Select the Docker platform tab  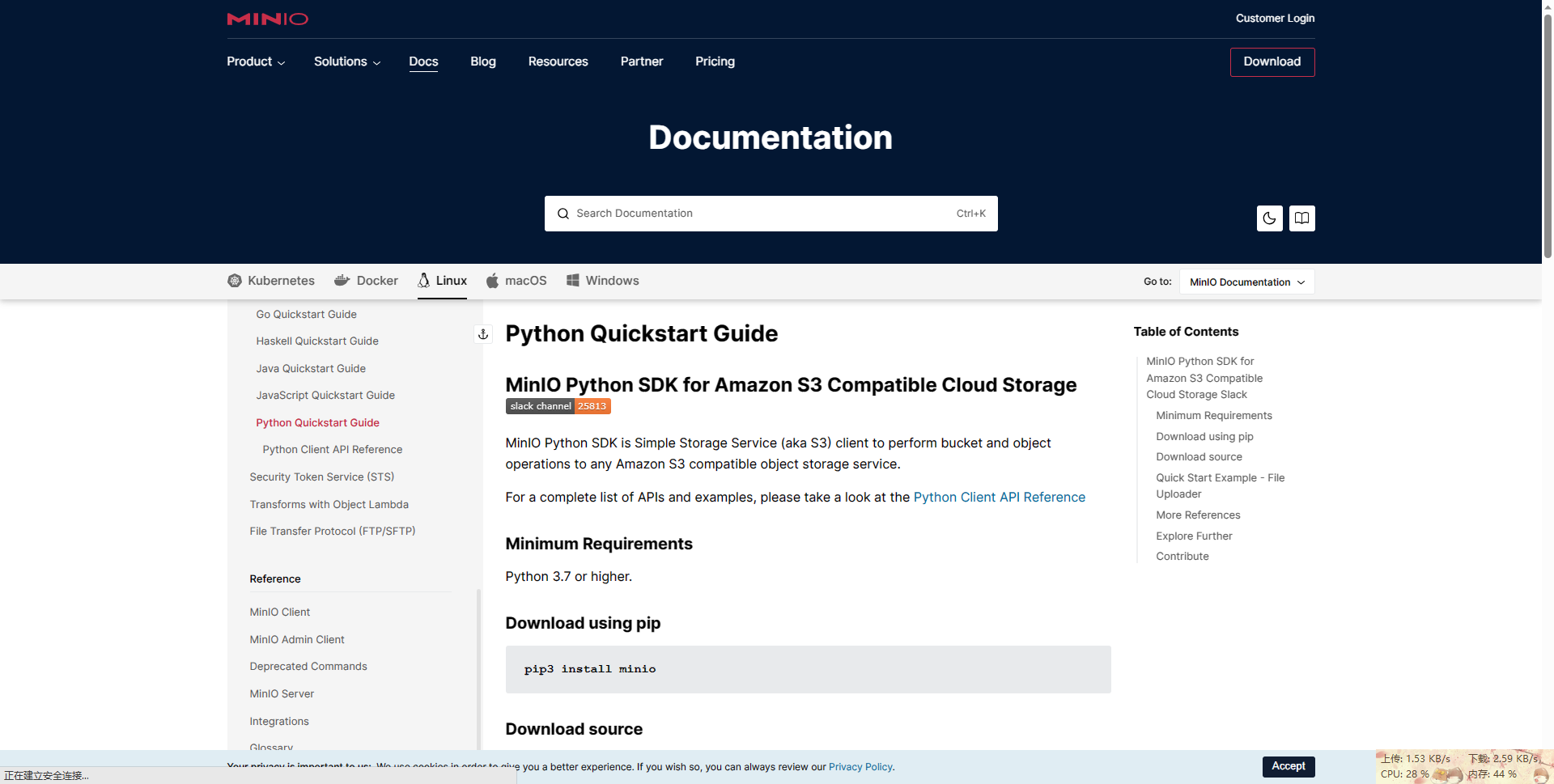click(x=366, y=281)
